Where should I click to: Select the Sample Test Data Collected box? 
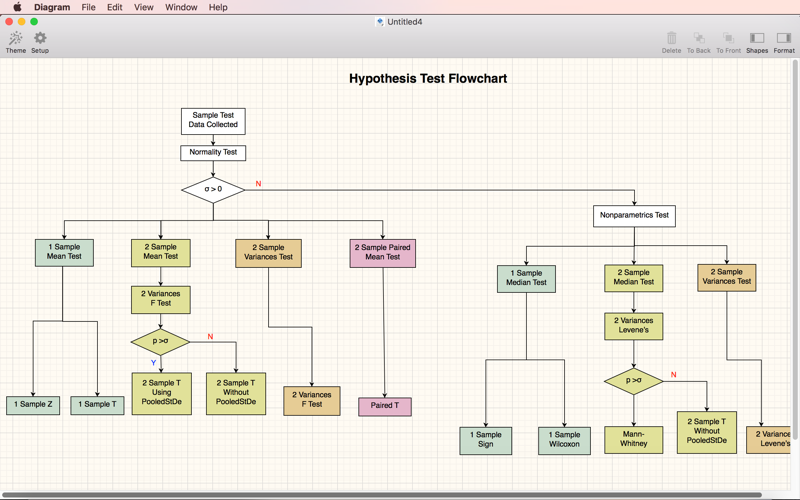coord(213,121)
